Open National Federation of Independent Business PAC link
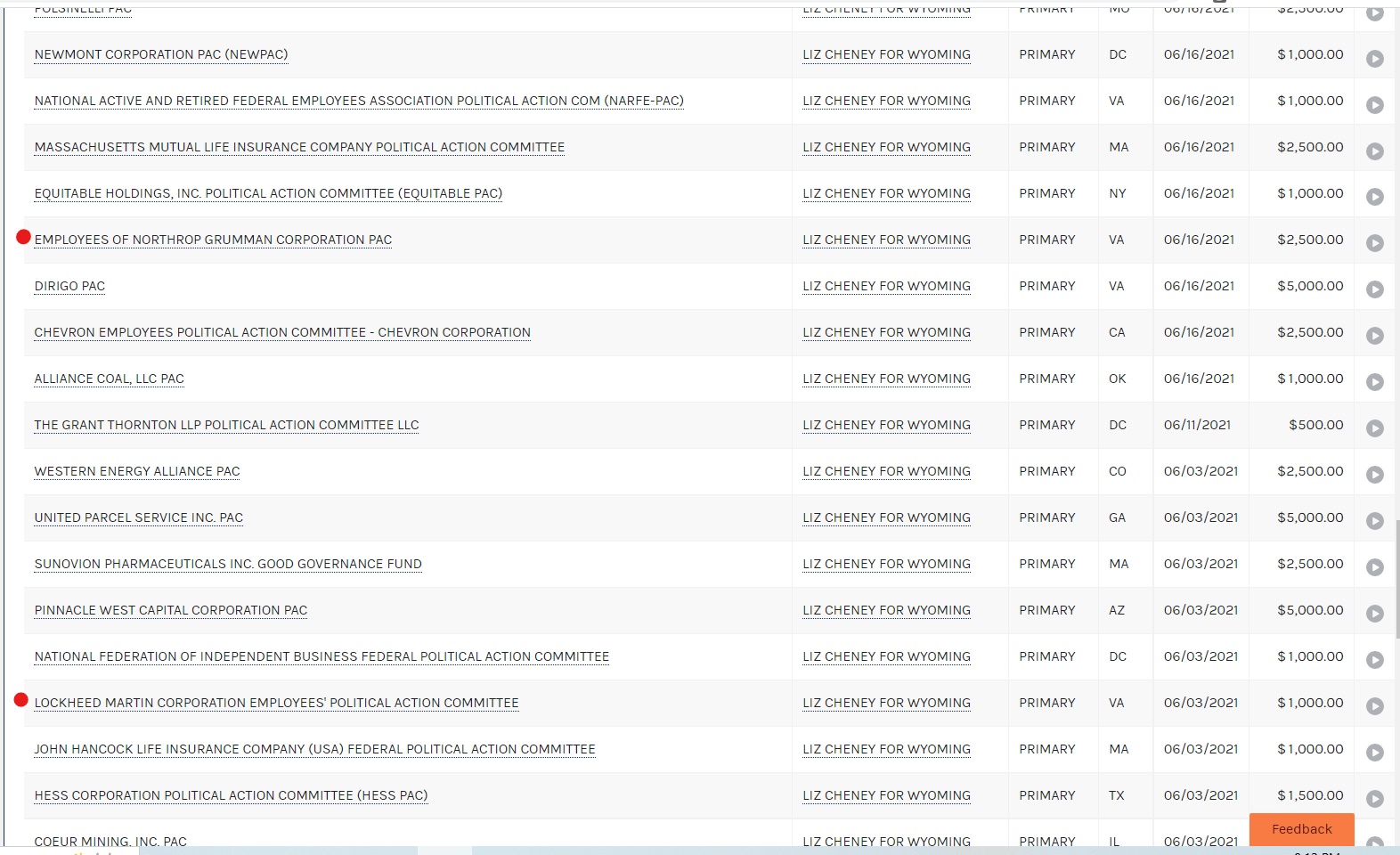Image resolution: width=1400 pixels, height=855 pixels. [322, 656]
